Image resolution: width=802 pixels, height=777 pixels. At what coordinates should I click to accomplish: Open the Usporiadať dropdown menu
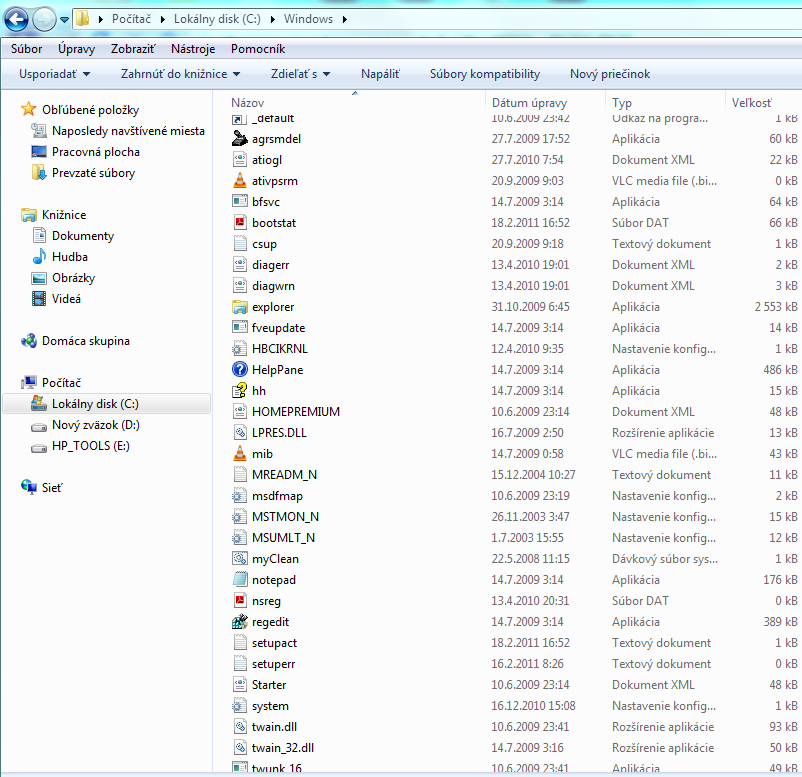[54, 74]
